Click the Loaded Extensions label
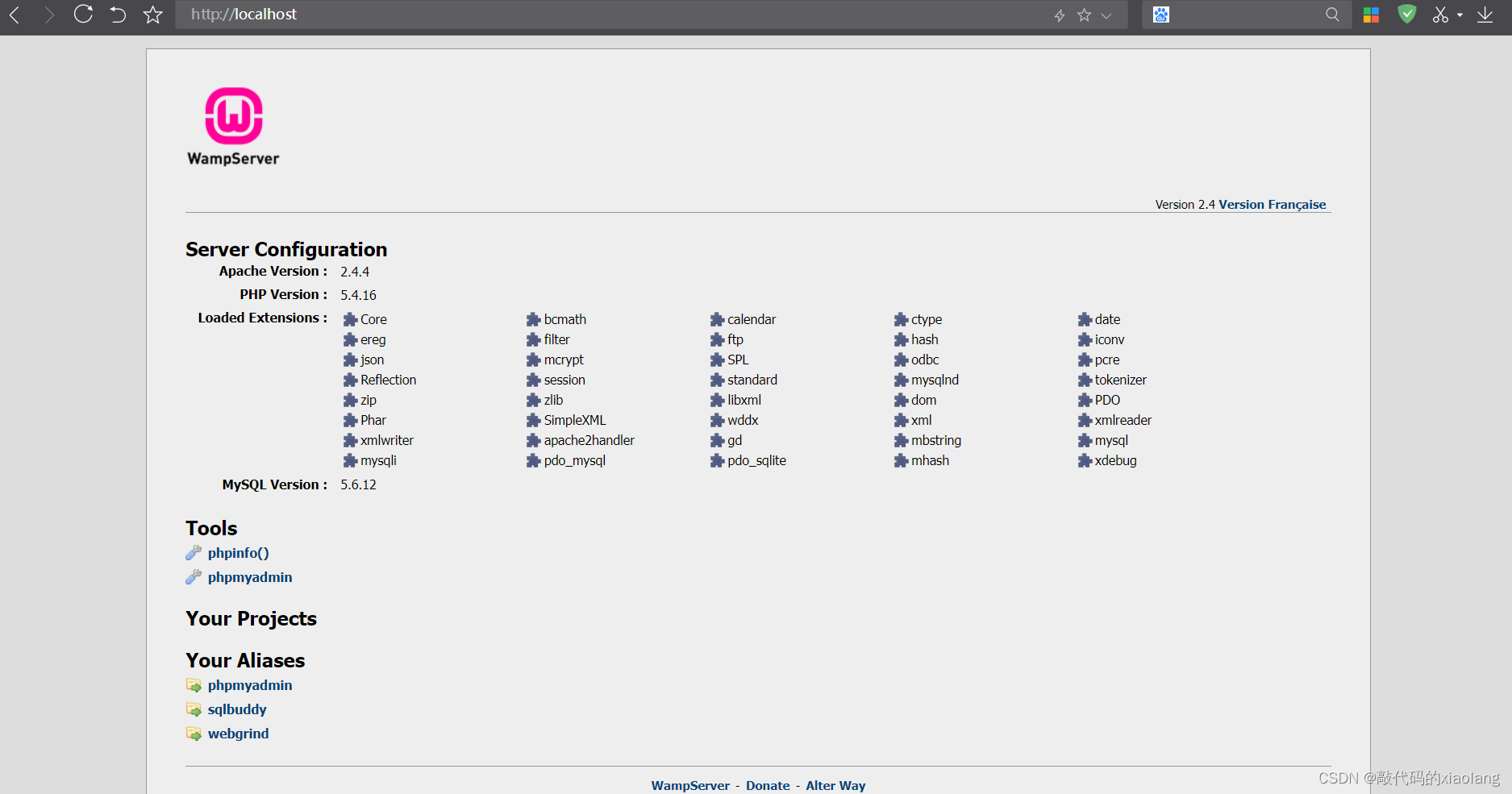 [x=262, y=318]
